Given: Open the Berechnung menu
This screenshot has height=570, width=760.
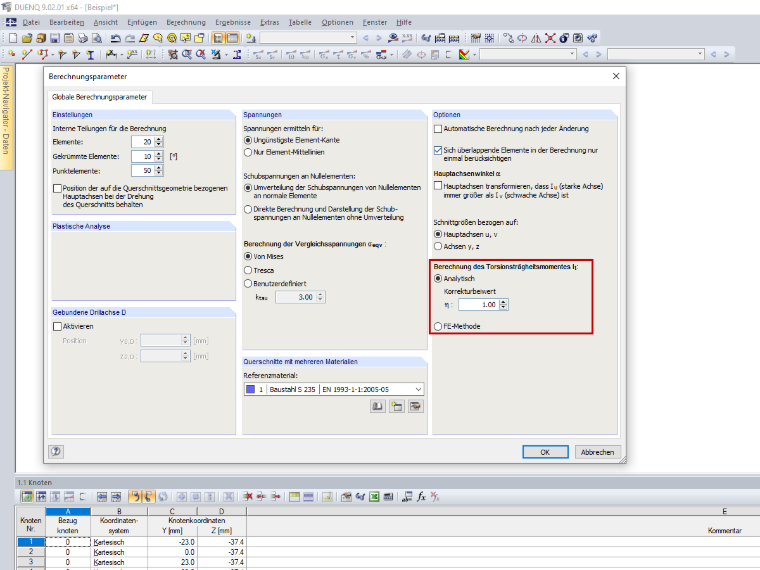Looking at the screenshot, I should (x=186, y=22).
